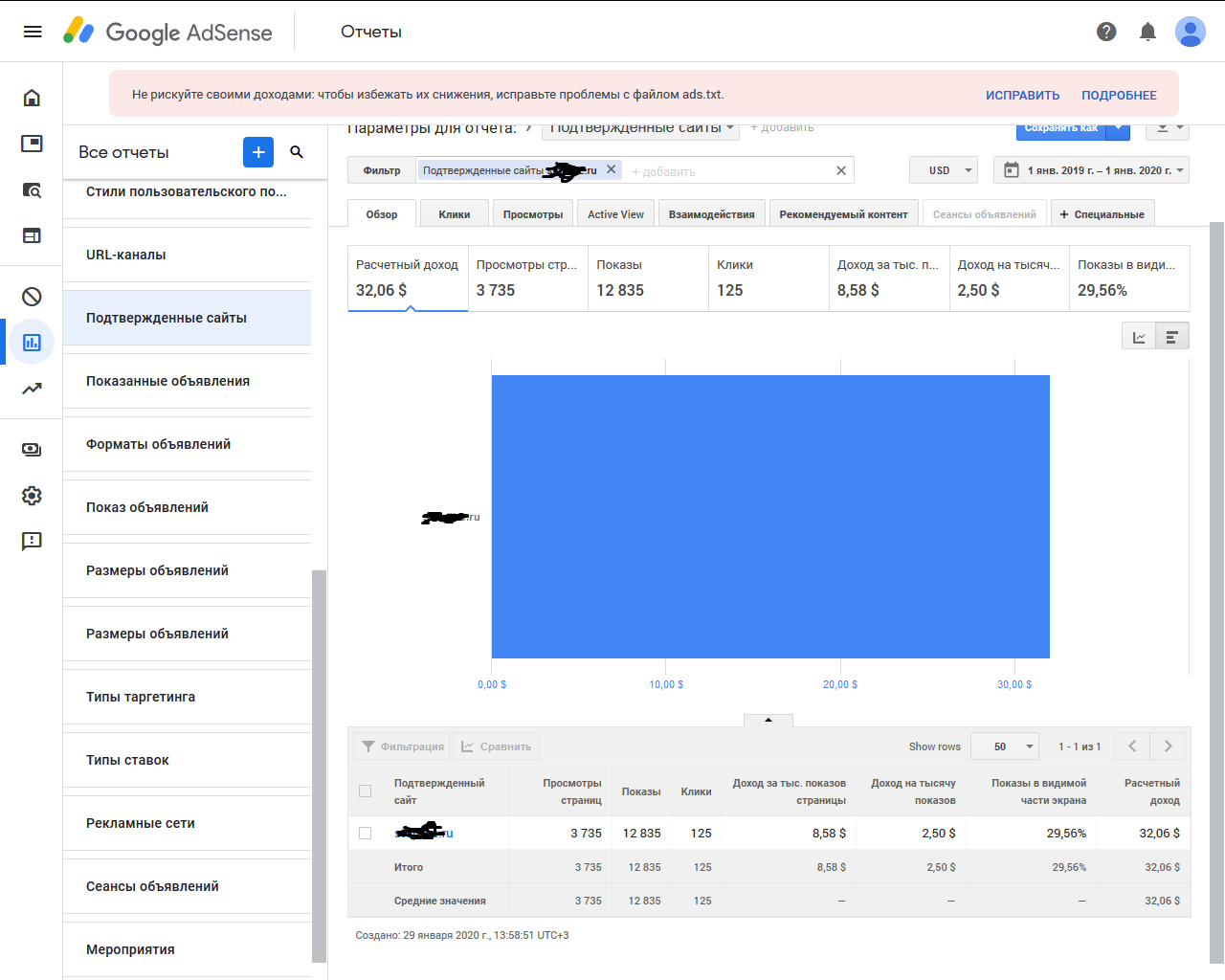This screenshot has height=980, width=1225.
Task: Tick the checkbox in the site row
Action: tap(365, 834)
